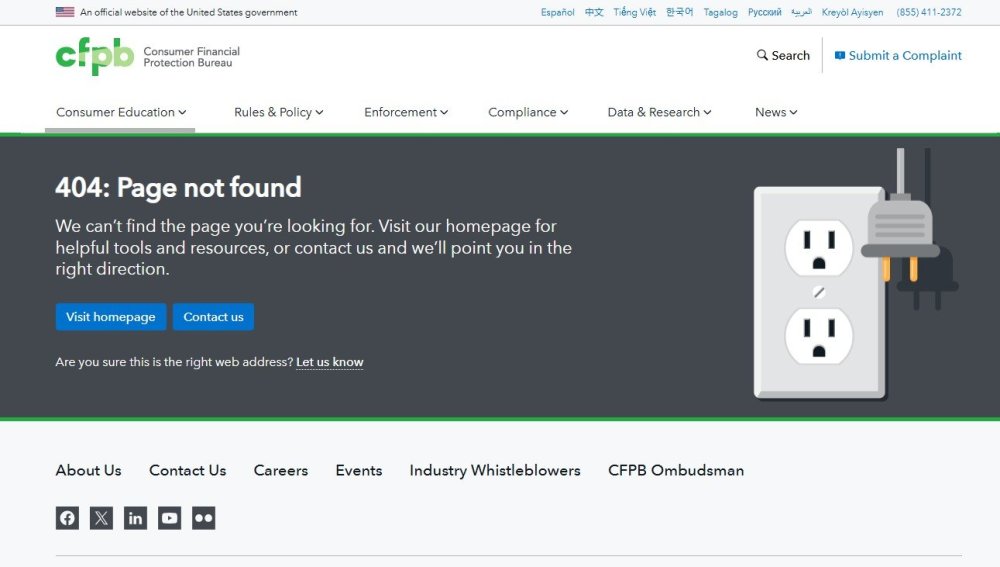This screenshot has width=1000, height=567.
Task: Switch language to Español
Action: [557, 12]
